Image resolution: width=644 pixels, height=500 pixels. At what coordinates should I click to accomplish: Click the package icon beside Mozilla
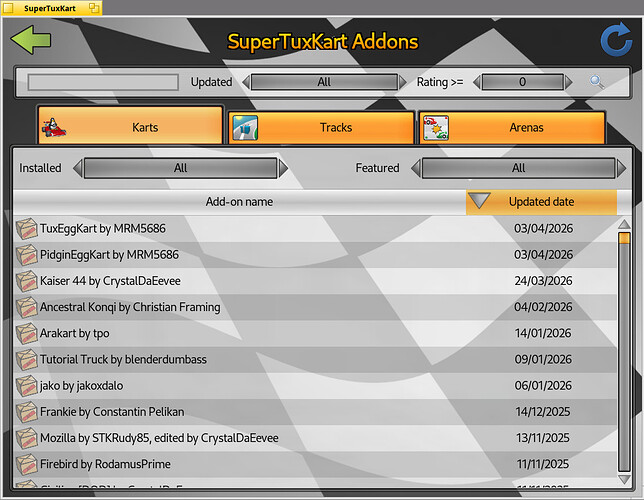pos(26,438)
